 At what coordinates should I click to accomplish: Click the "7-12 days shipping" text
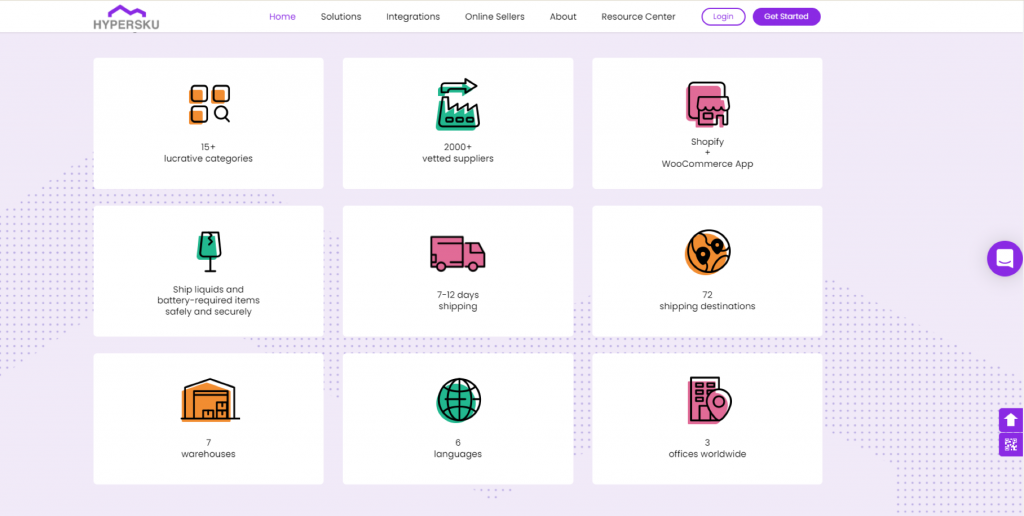[458, 300]
